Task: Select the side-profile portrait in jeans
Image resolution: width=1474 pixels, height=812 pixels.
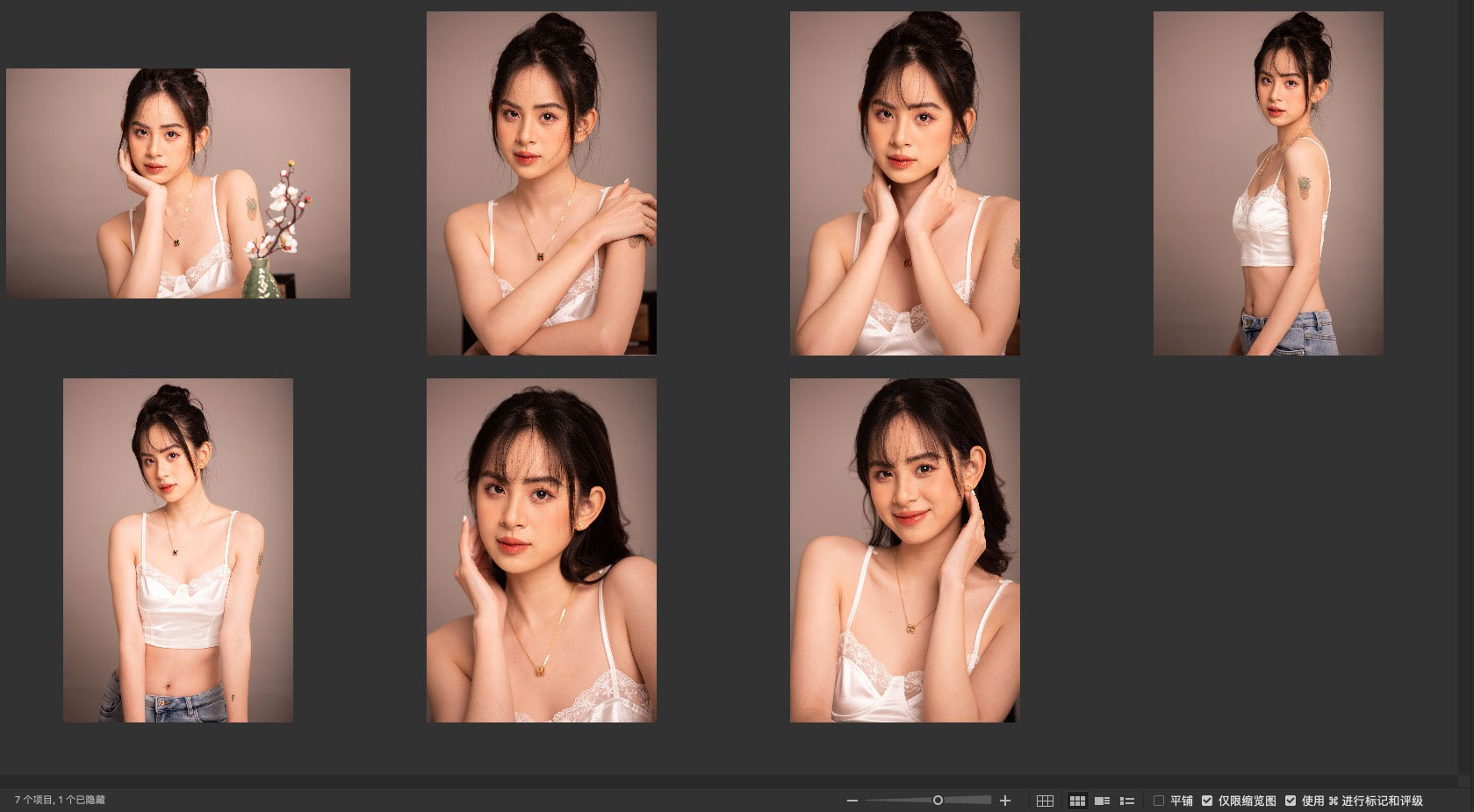Action: pos(1268,183)
